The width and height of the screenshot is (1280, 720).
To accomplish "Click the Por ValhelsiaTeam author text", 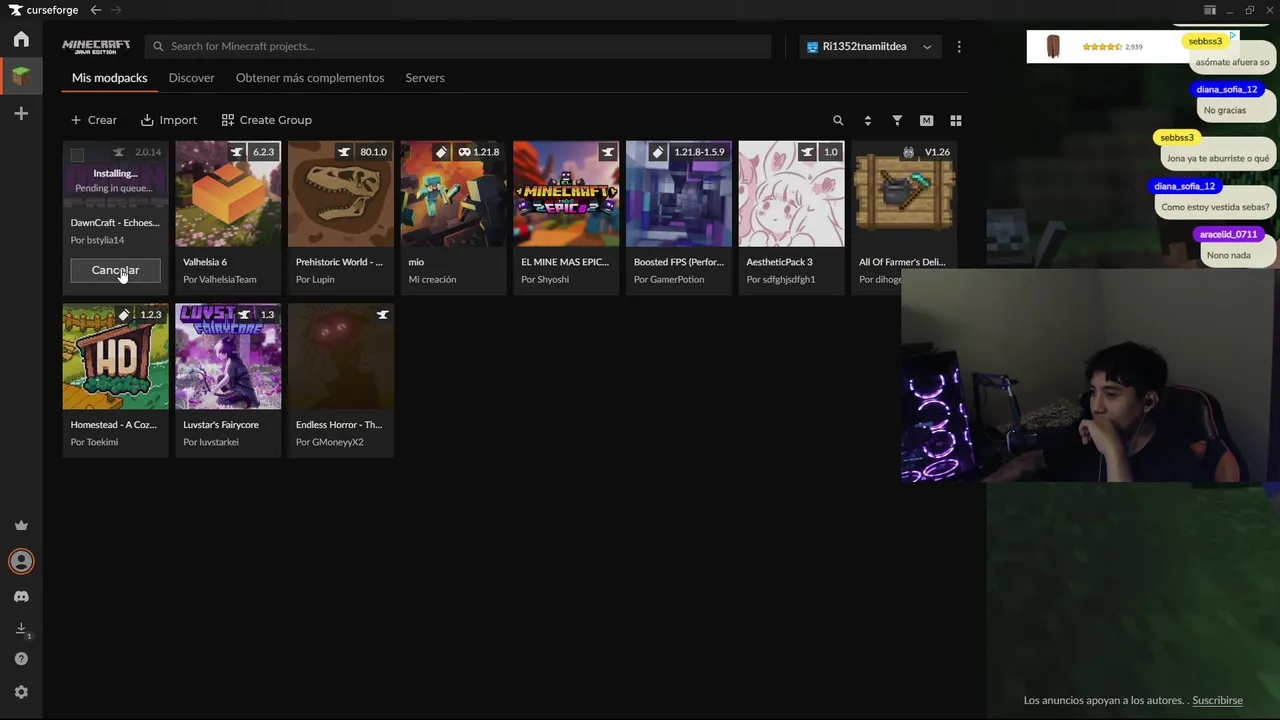I will 220,280.
